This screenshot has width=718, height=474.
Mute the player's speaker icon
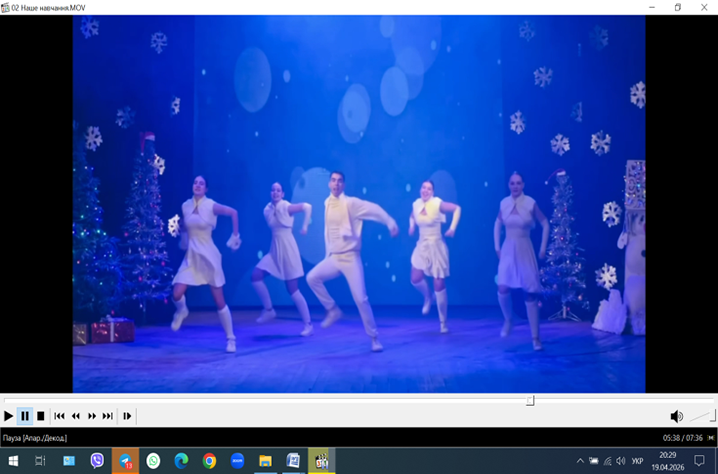tap(676, 416)
